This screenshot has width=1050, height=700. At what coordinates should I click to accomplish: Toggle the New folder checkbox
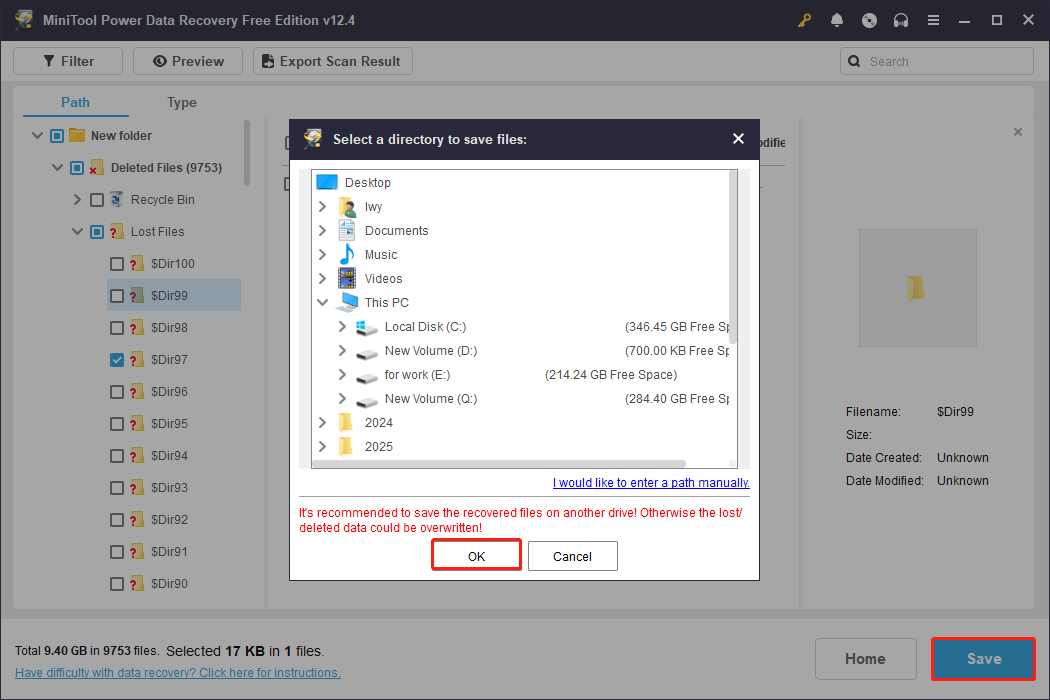57,136
